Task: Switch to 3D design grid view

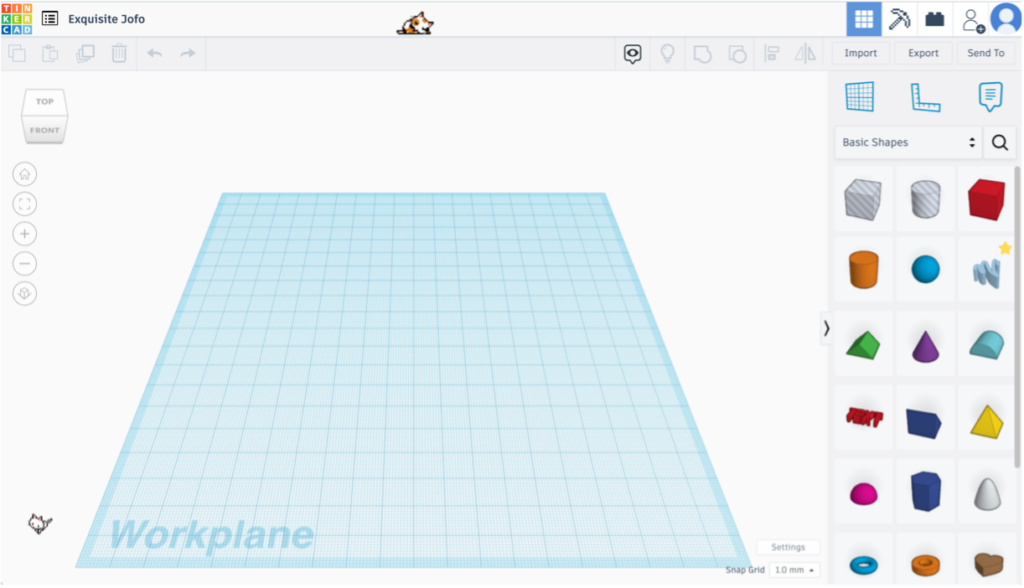Action: pos(863,19)
